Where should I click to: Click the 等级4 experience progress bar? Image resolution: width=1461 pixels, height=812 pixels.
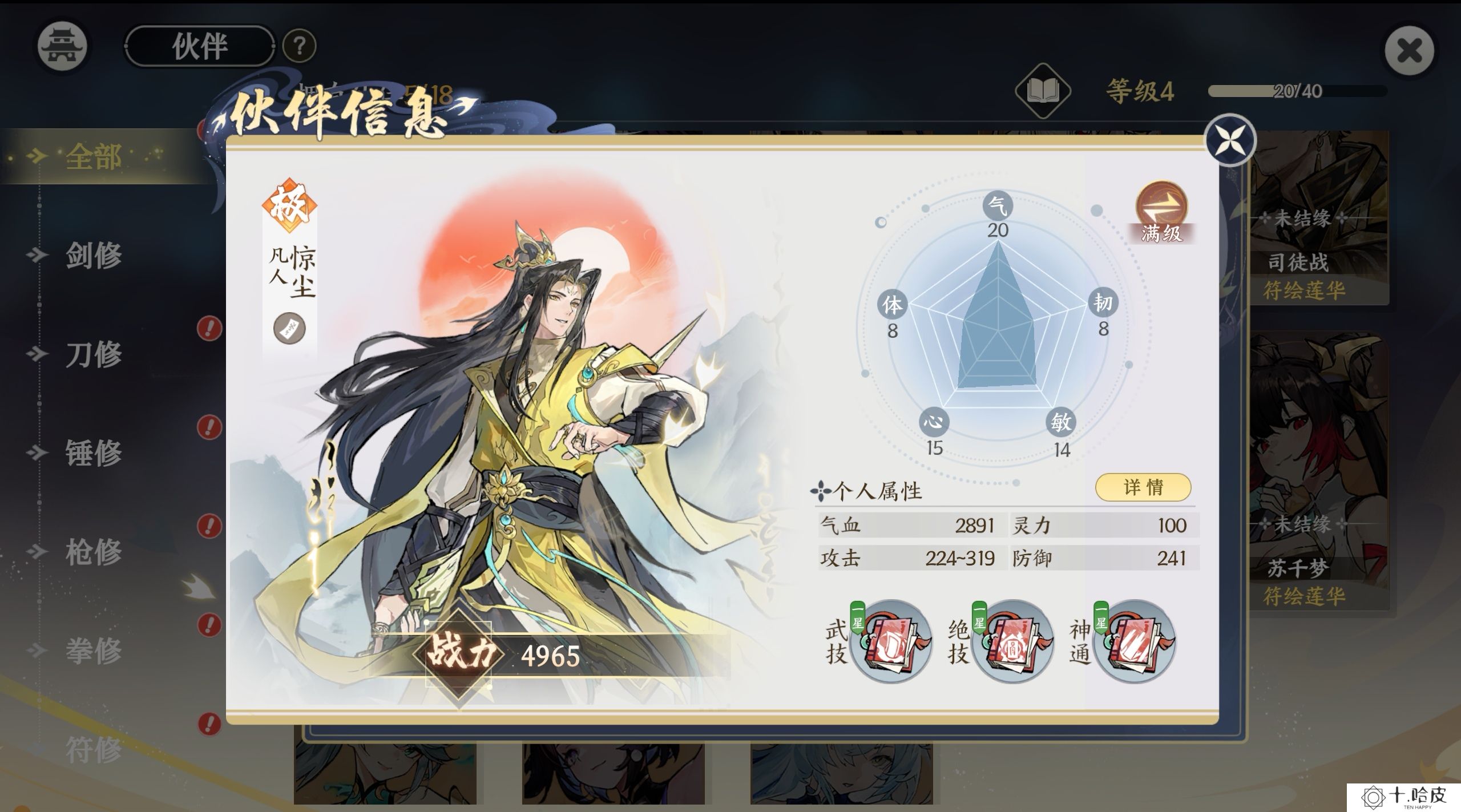1297,91
